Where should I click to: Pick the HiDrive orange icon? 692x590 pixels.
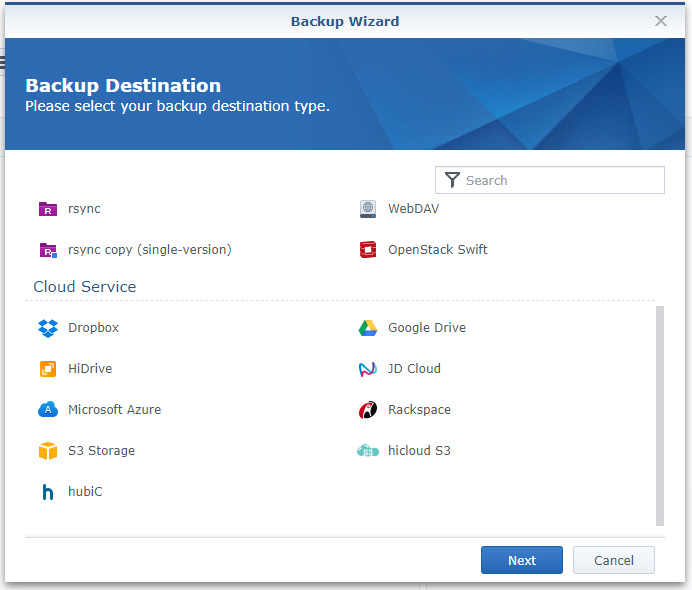tap(48, 369)
